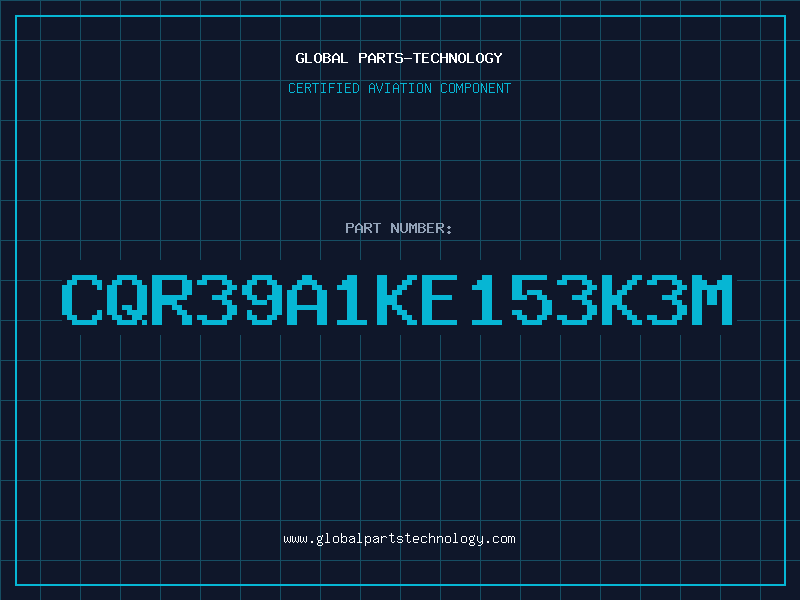Click the word CERTIFIED in the subtitle
This screenshot has height=600, width=800.
point(323,88)
